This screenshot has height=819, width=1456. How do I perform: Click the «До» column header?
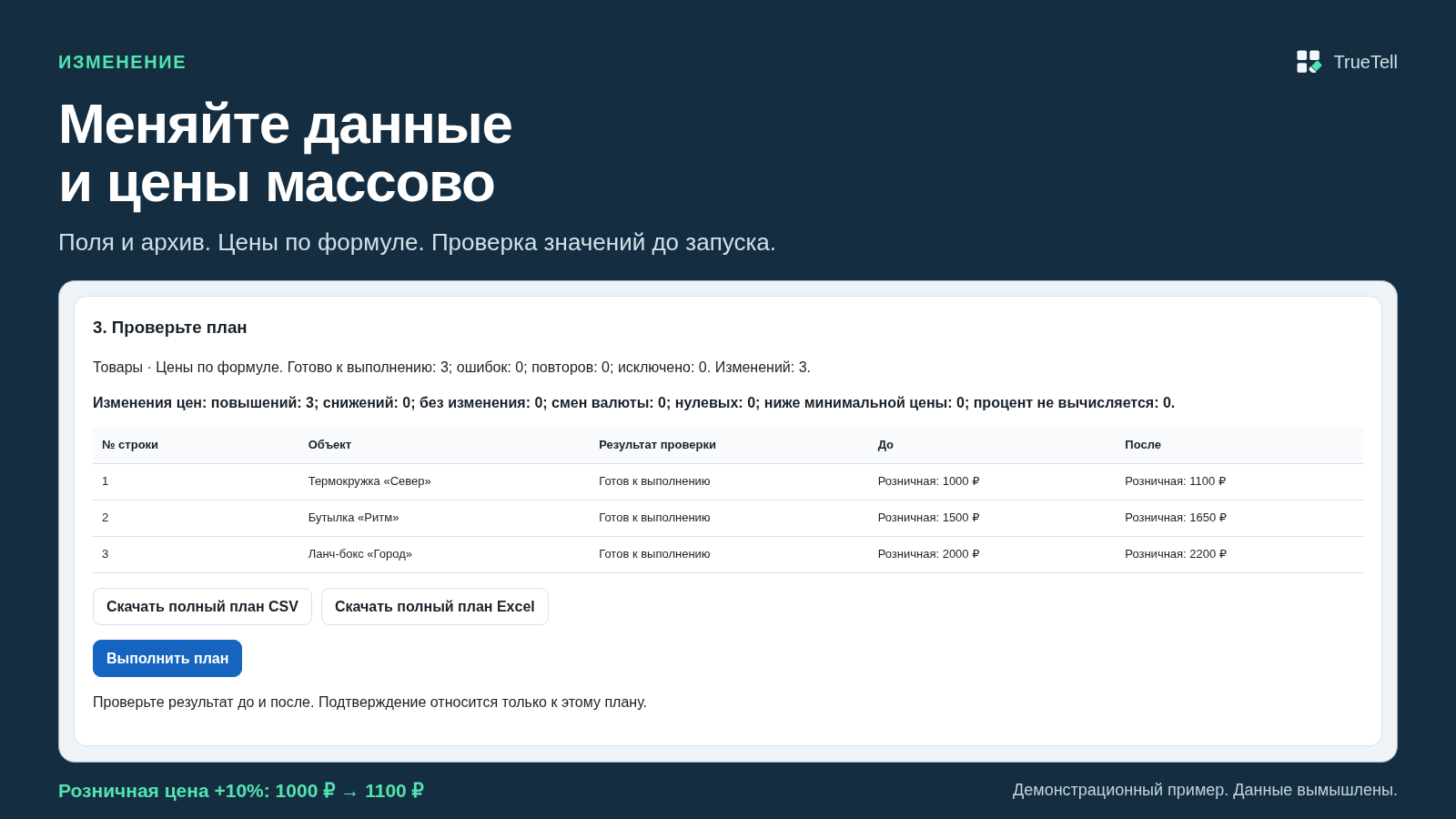[x=885, y=445]
